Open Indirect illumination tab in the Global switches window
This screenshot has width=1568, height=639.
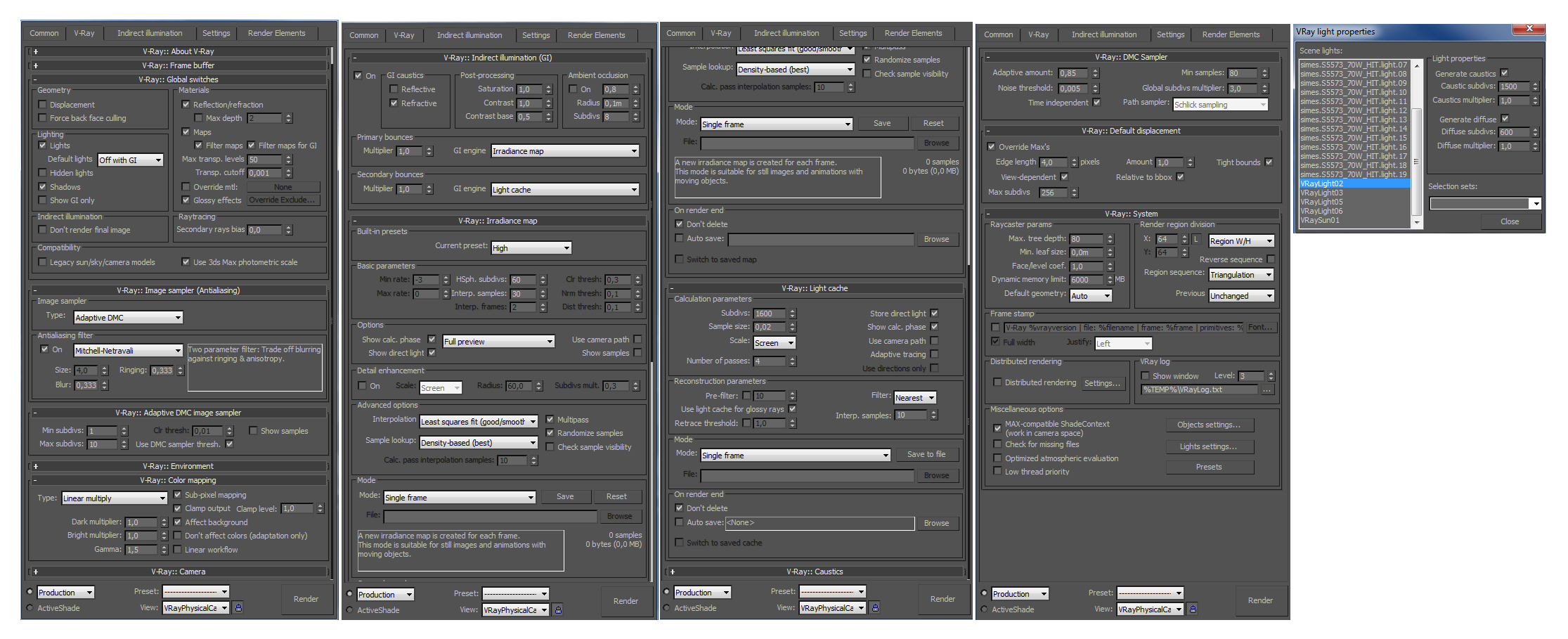pyautogui.click(x=150, y=33)
